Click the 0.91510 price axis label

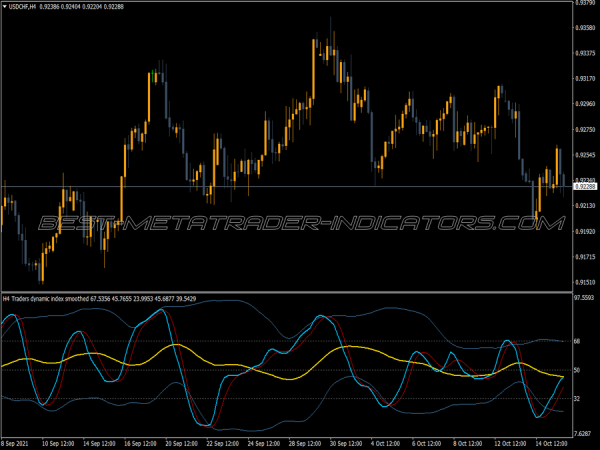click(x=585, y=282)
